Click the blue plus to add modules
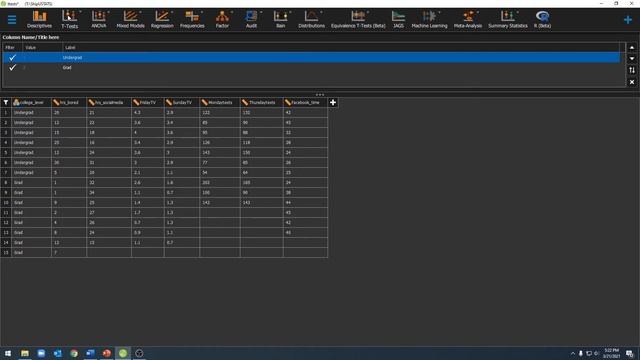640x360 pixels. [x=628, y=20]
